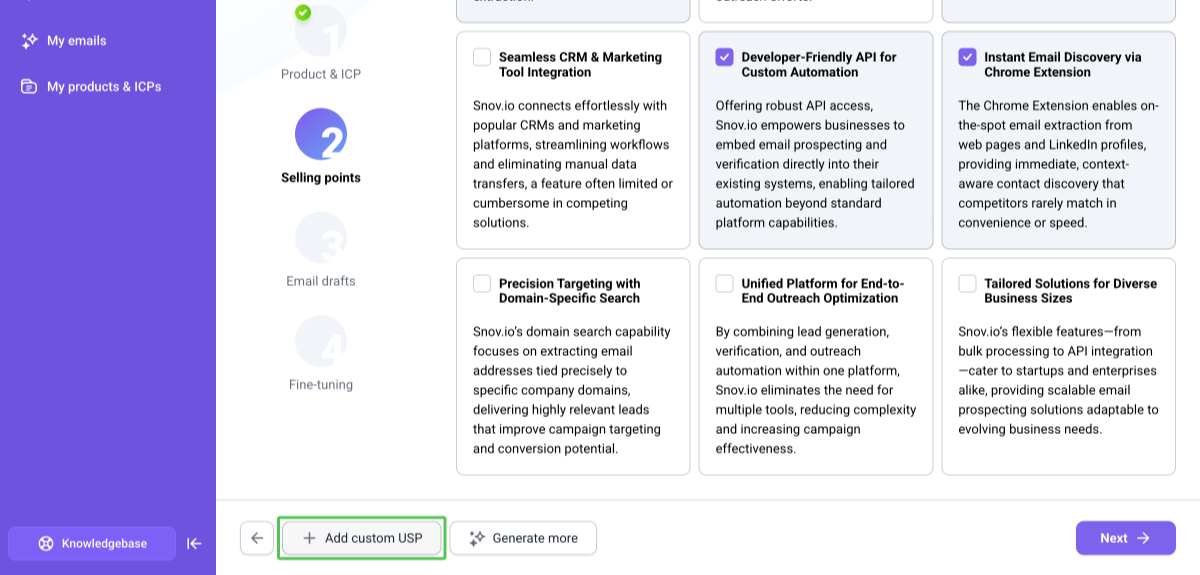Open the Knowledgebase button
The width and height of the screenshot is (1200, 575).
click(x=92, y=544)
